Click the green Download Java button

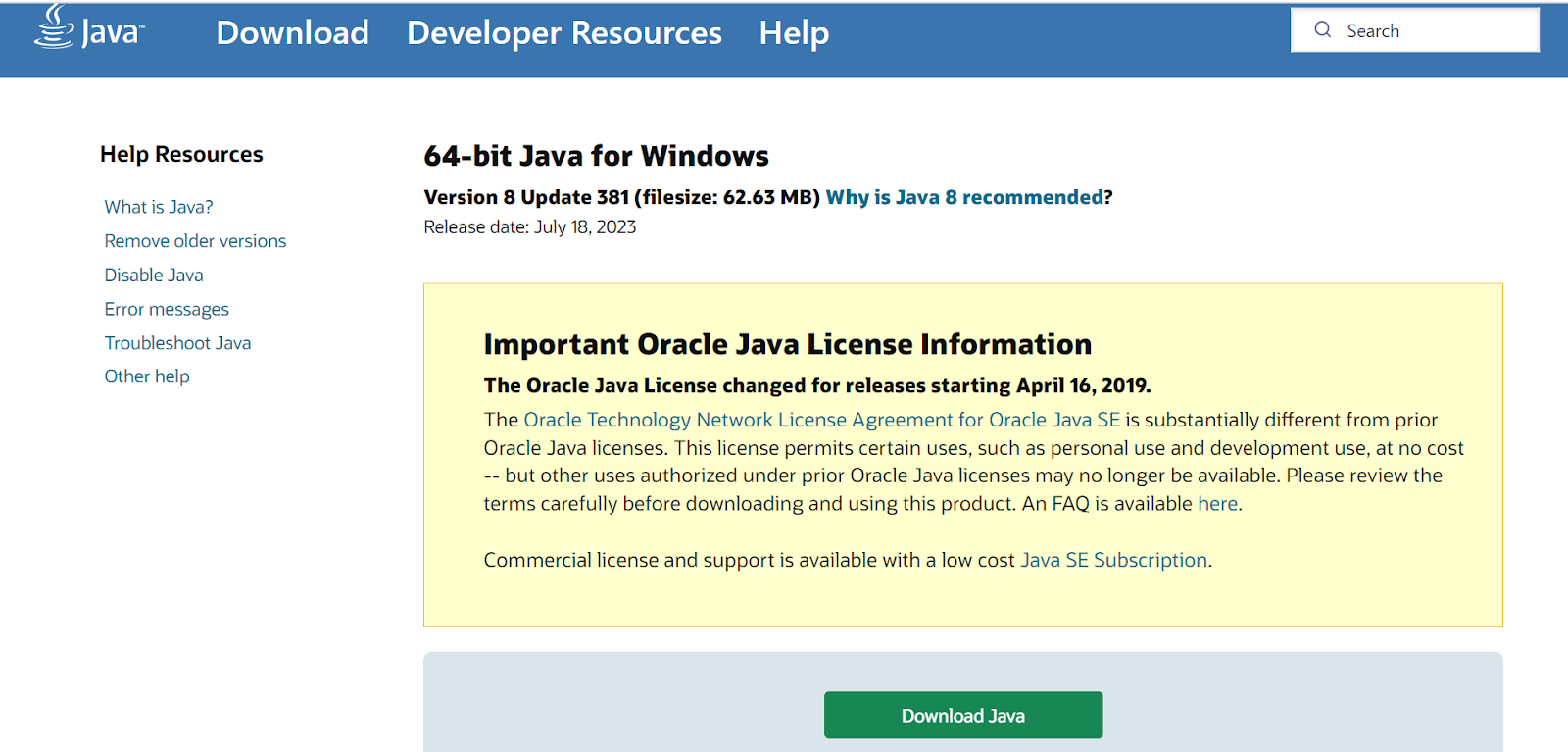click(963, 716)
